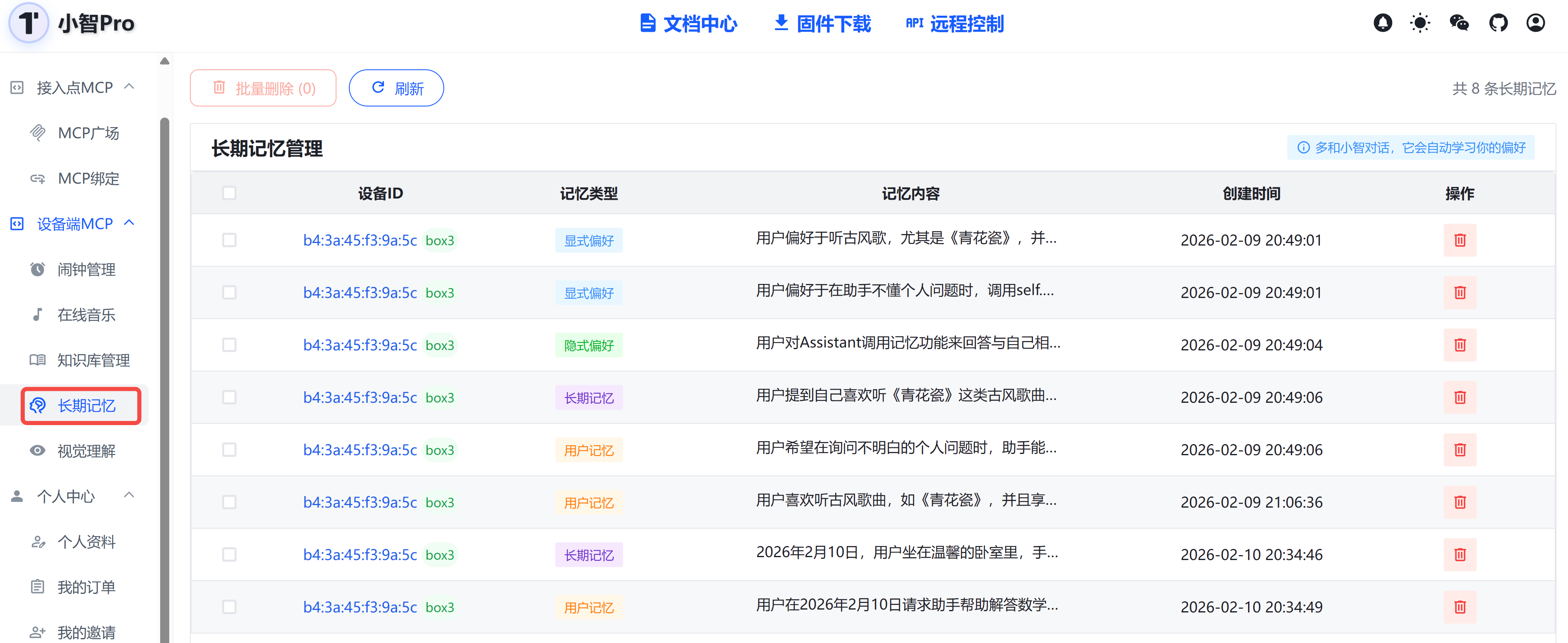The image size is (1568, 643).
Task: Tick the select-all checkbox in table header
Action: pos(229,194)
